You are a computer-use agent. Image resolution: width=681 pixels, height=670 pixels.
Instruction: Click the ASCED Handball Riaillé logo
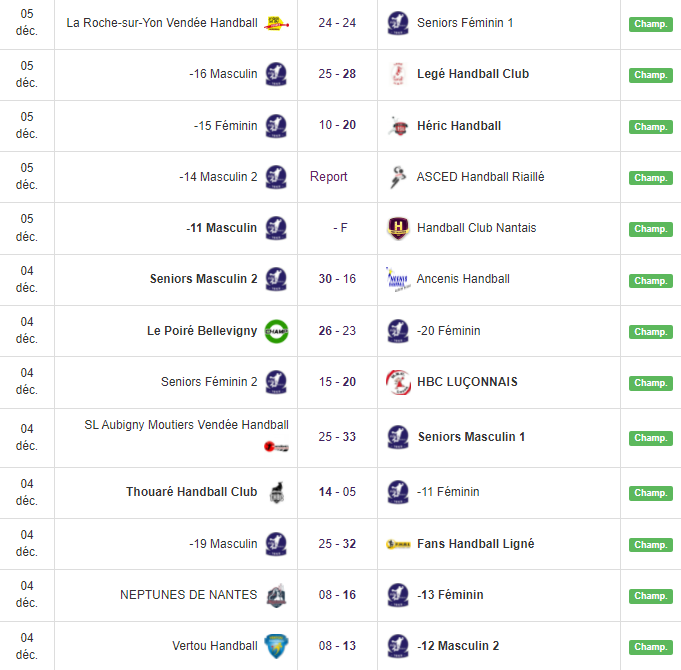[x=398, y=177]
